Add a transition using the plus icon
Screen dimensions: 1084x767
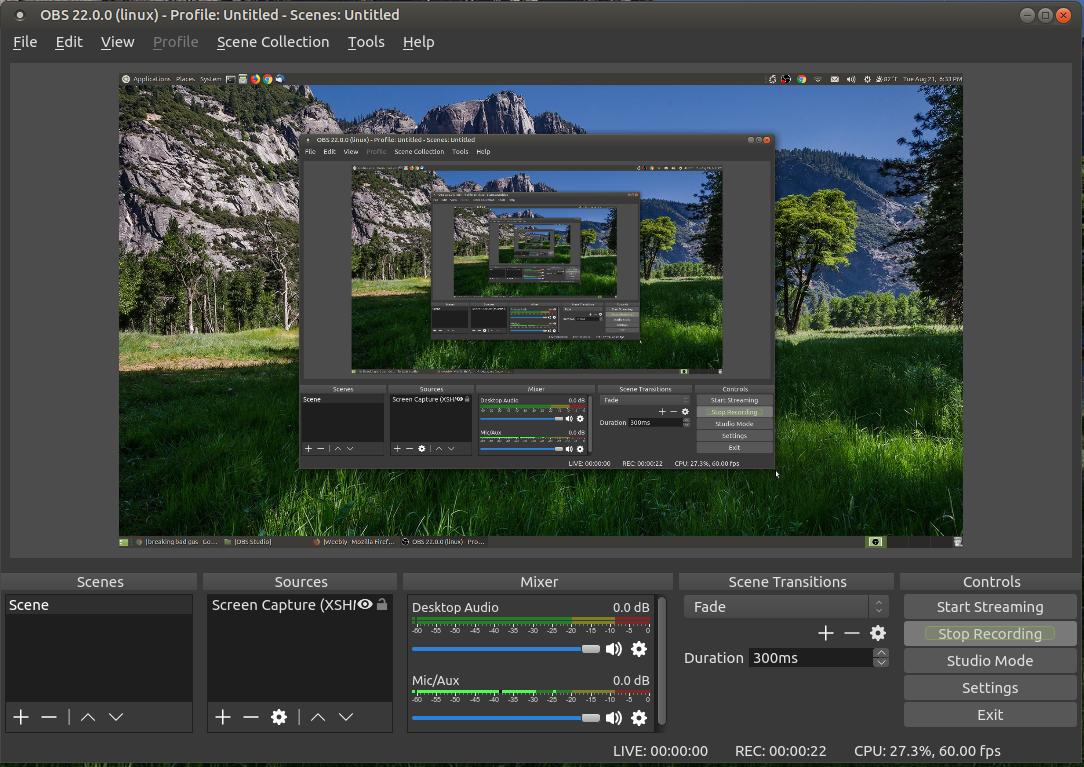826,632
